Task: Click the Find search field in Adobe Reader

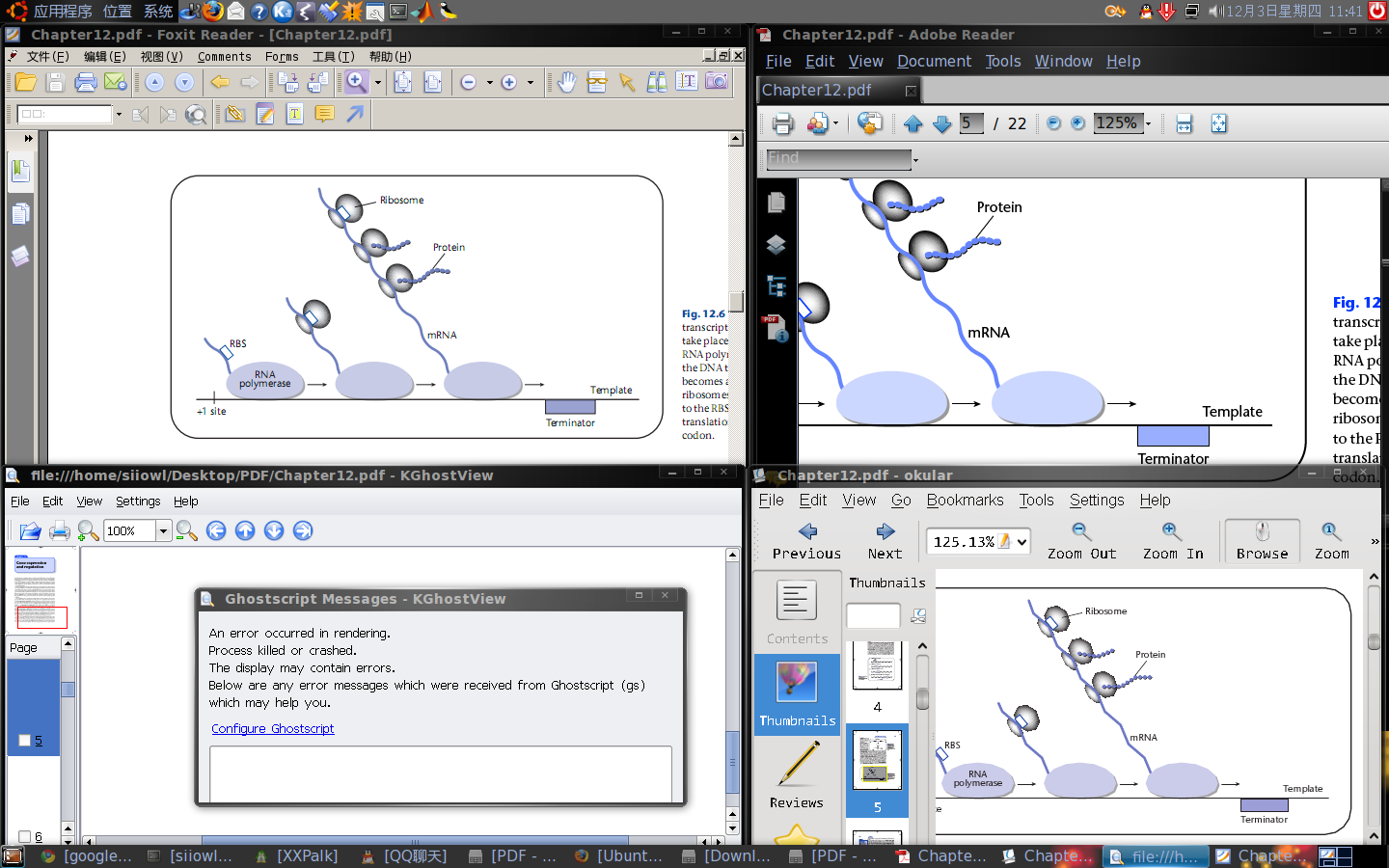Action: tap(838, 158)
